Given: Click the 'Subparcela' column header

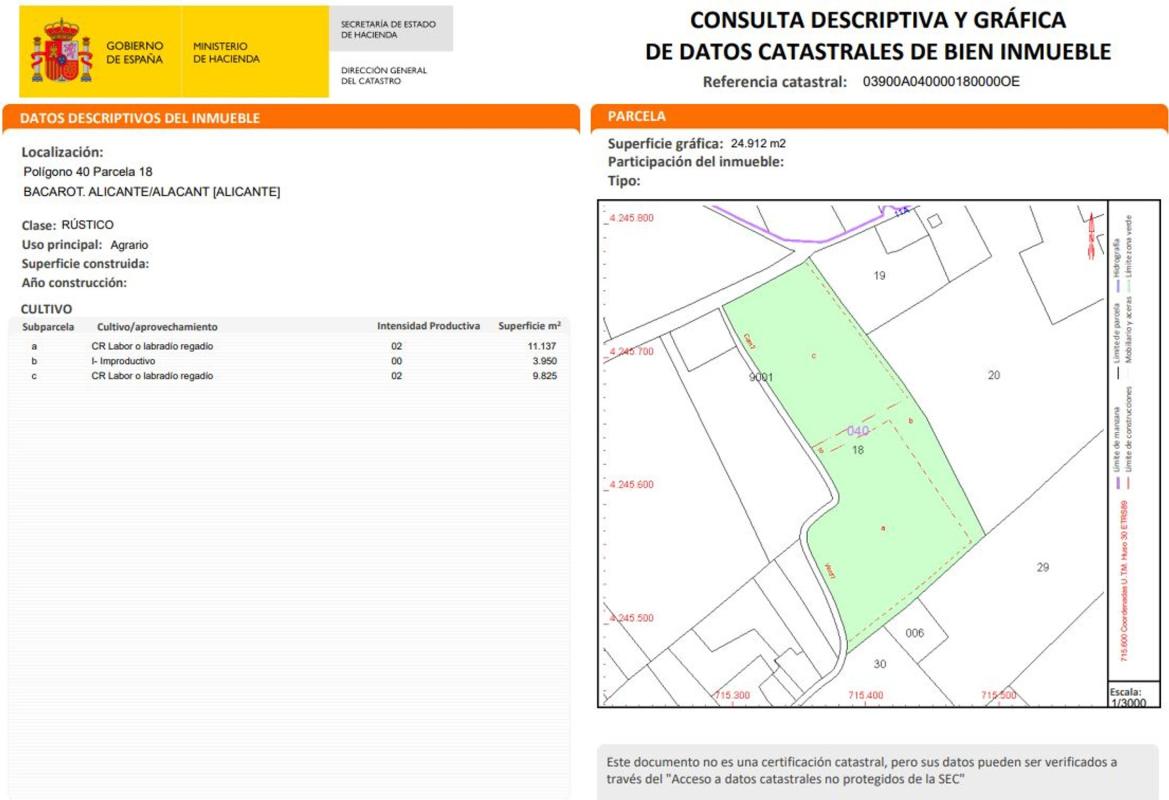Looking at the screenshot, I should pos(48,327).
